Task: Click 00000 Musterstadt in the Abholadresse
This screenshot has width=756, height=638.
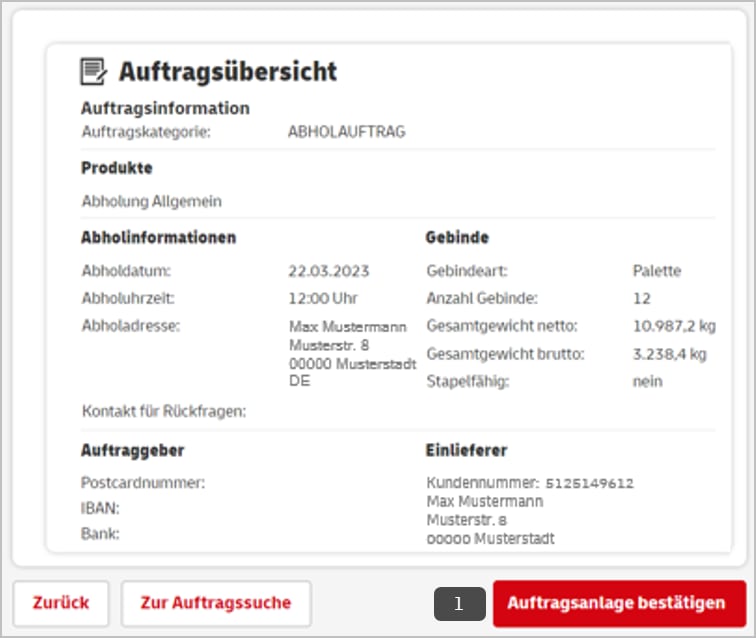Action: (352, 364)
